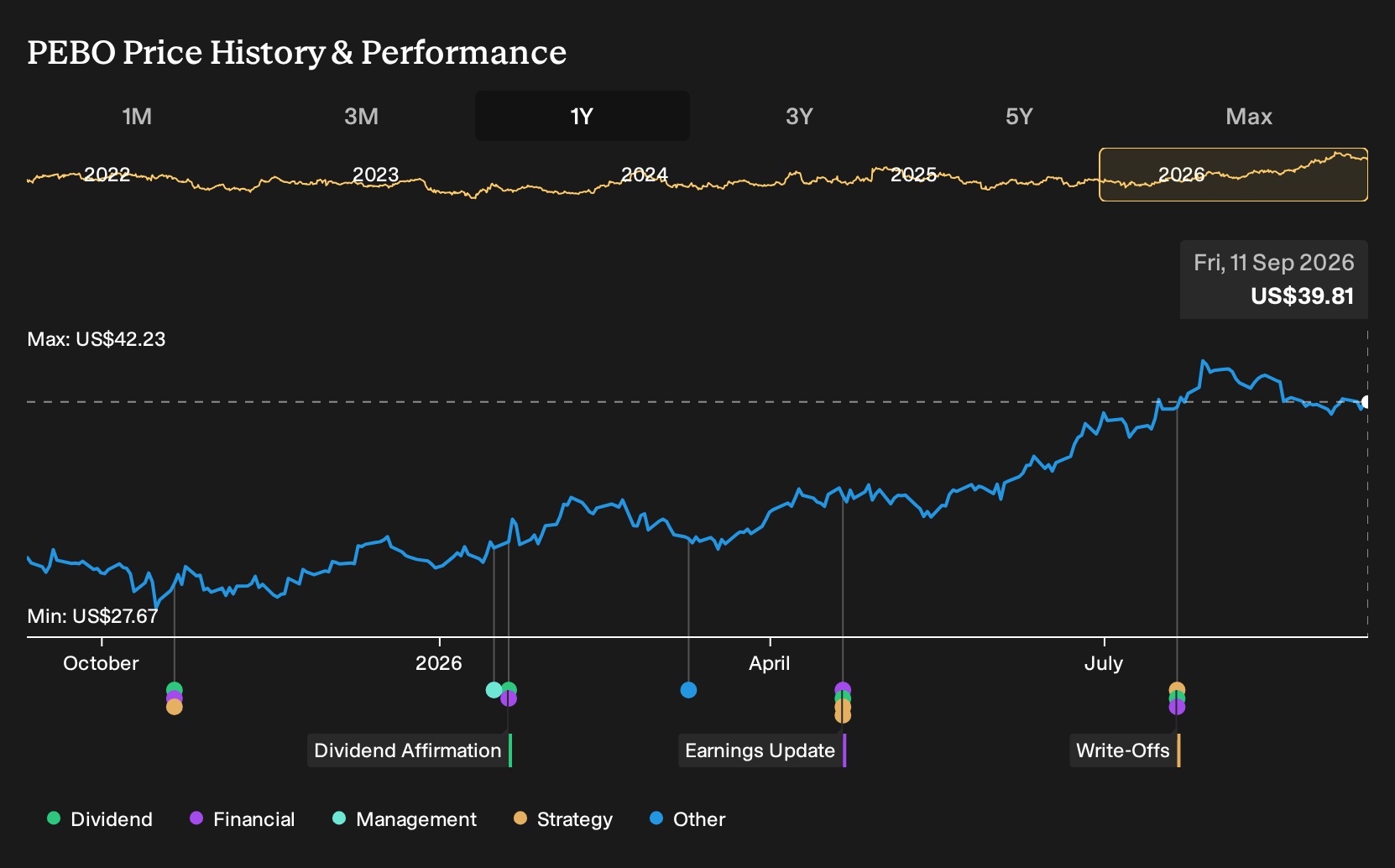This screenshot has width=1395, height=868.
Task: Click the Max: US$42.23 label
Action: click(97, 339)
